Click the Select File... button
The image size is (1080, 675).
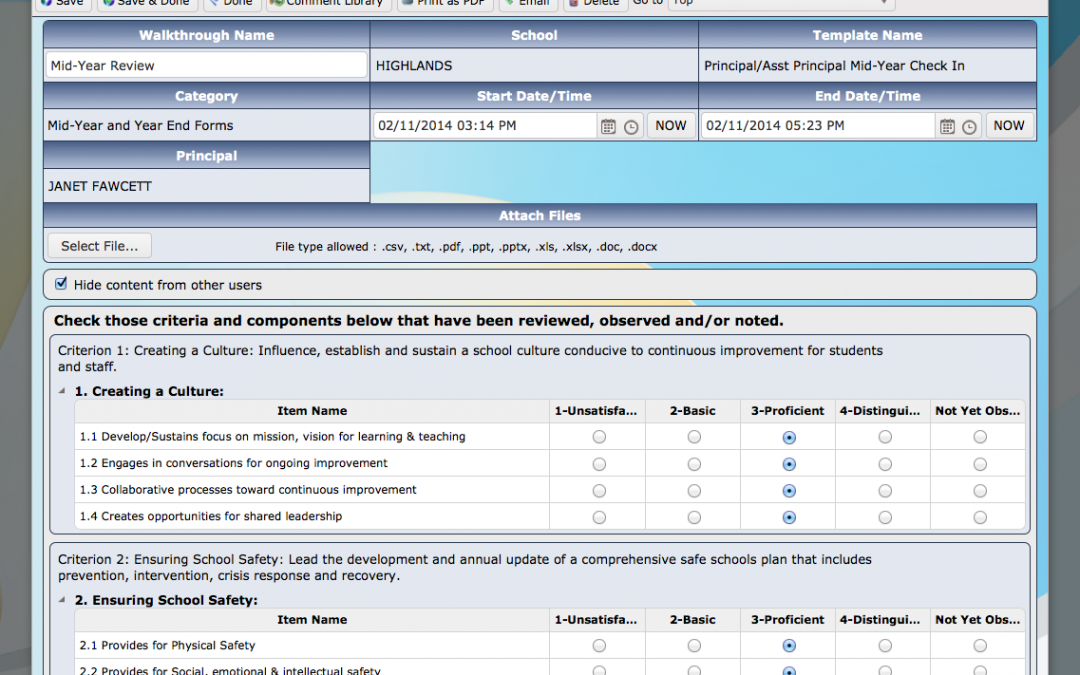tap(99, 246)
